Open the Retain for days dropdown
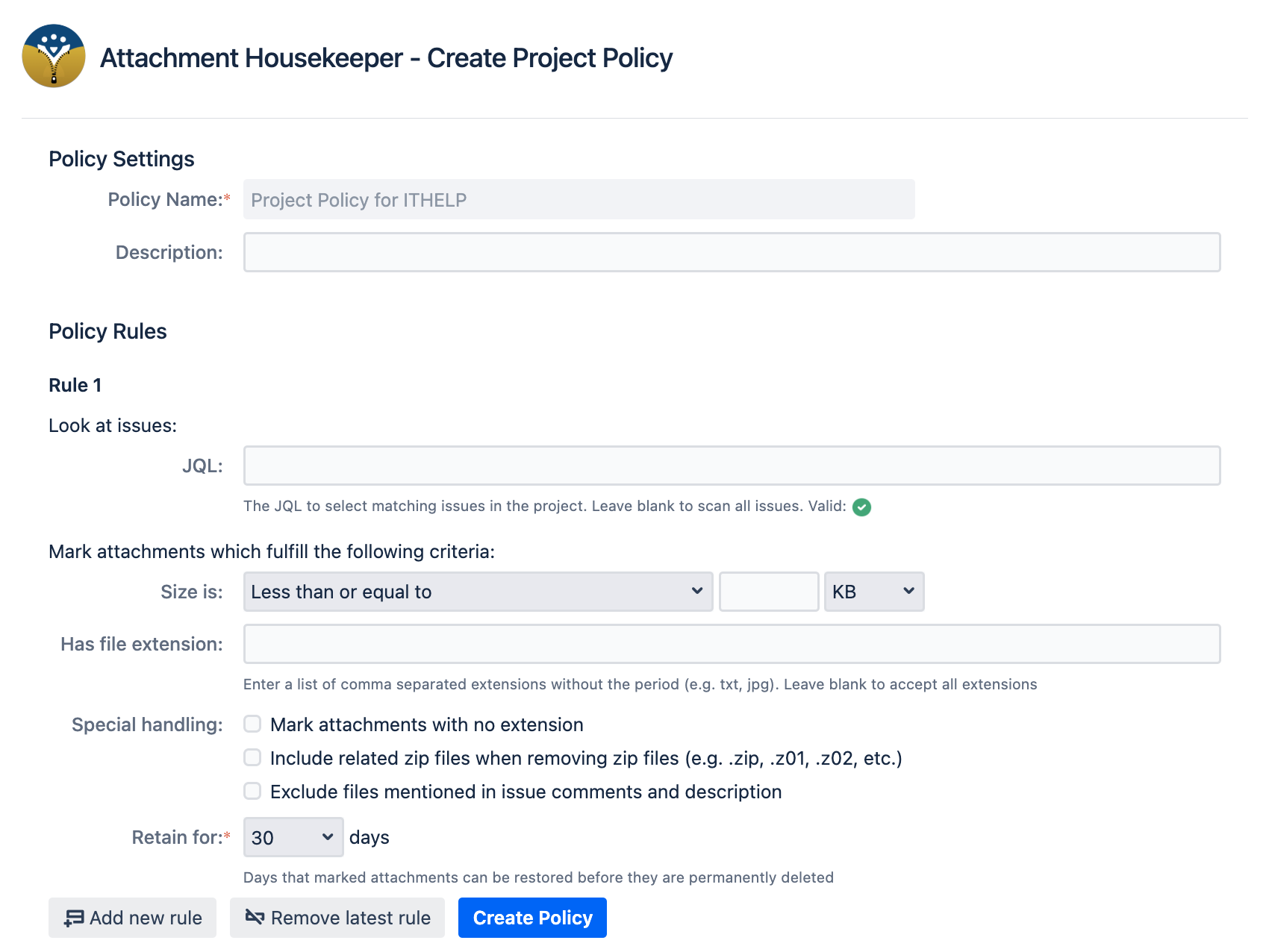 click(292, 837)
